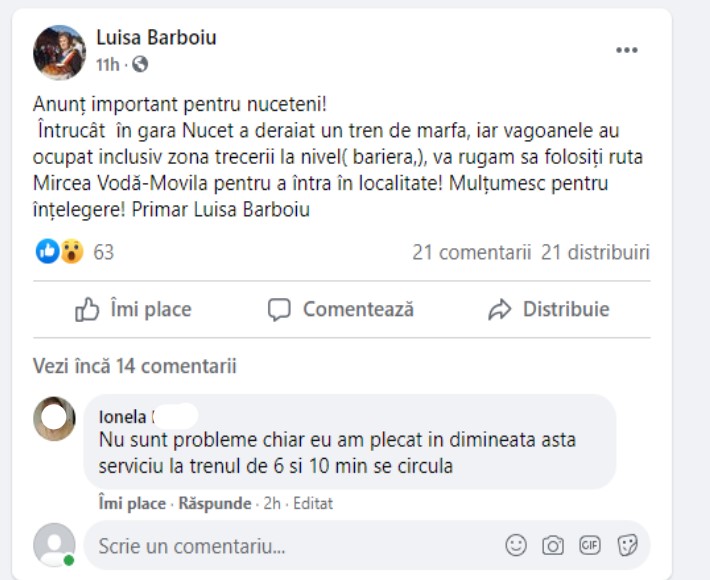Insert a GIF using the GIF icon
The height and width of the screenshot is (580, 710).
pos(590,546)
